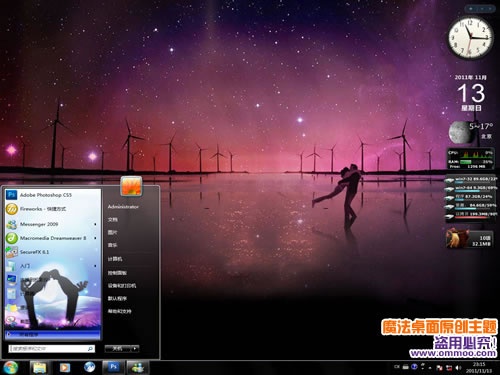Expand Messenger 2009 jump list arrow
The image size is (500, 375).
(x=96, y=224)
